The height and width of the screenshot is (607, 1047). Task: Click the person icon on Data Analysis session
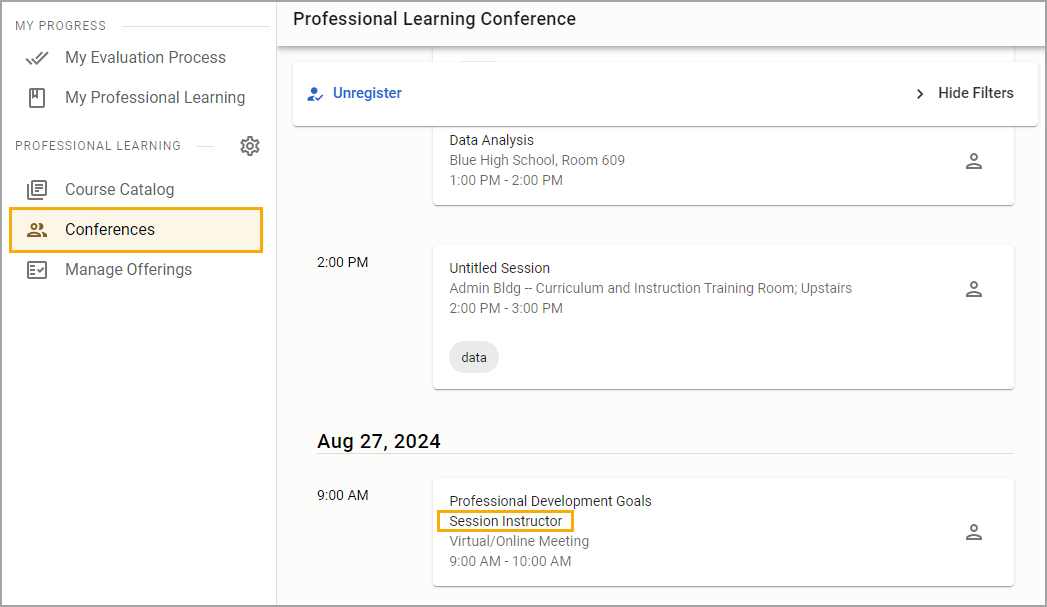coord(974,161)
